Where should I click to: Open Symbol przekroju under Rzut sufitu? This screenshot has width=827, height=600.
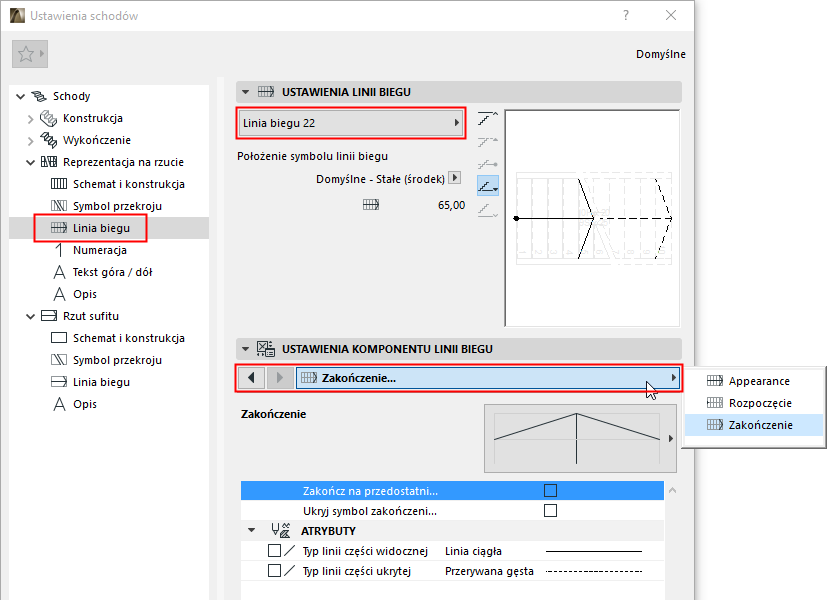pos(117,360)
